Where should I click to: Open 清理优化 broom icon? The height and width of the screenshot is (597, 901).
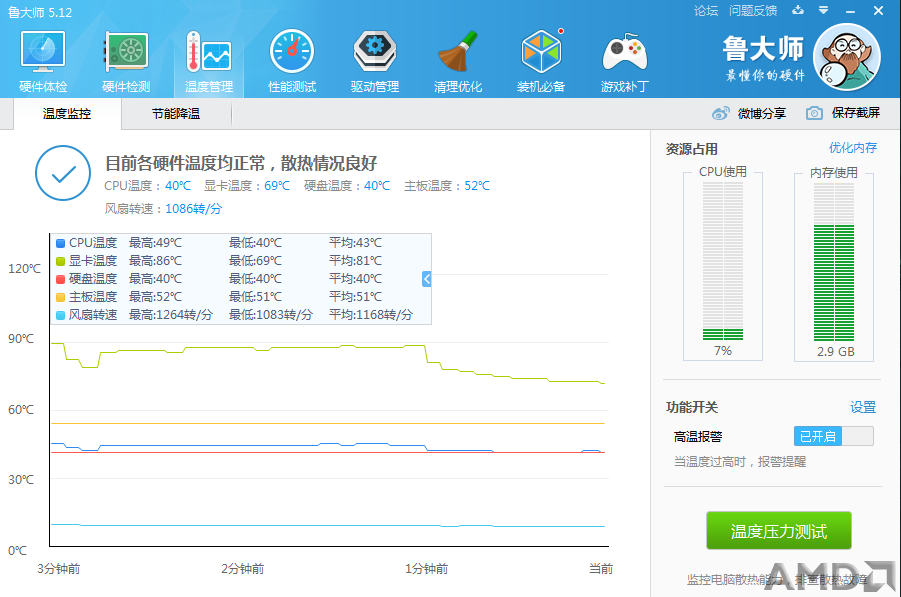coord(458,52)
